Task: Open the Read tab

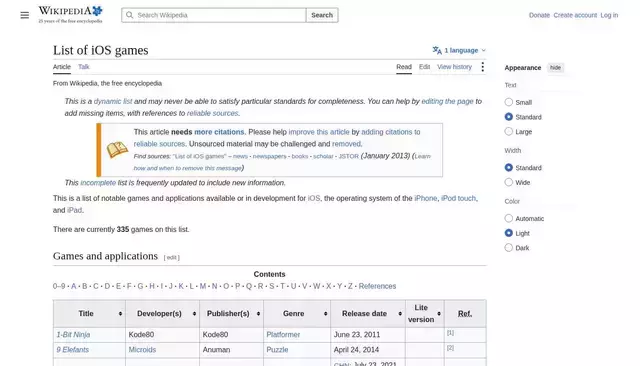Action: point(404,67)
